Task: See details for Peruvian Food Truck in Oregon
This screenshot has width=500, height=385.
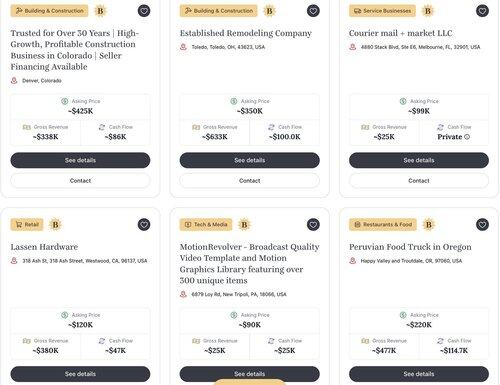Action: (419, 374)
